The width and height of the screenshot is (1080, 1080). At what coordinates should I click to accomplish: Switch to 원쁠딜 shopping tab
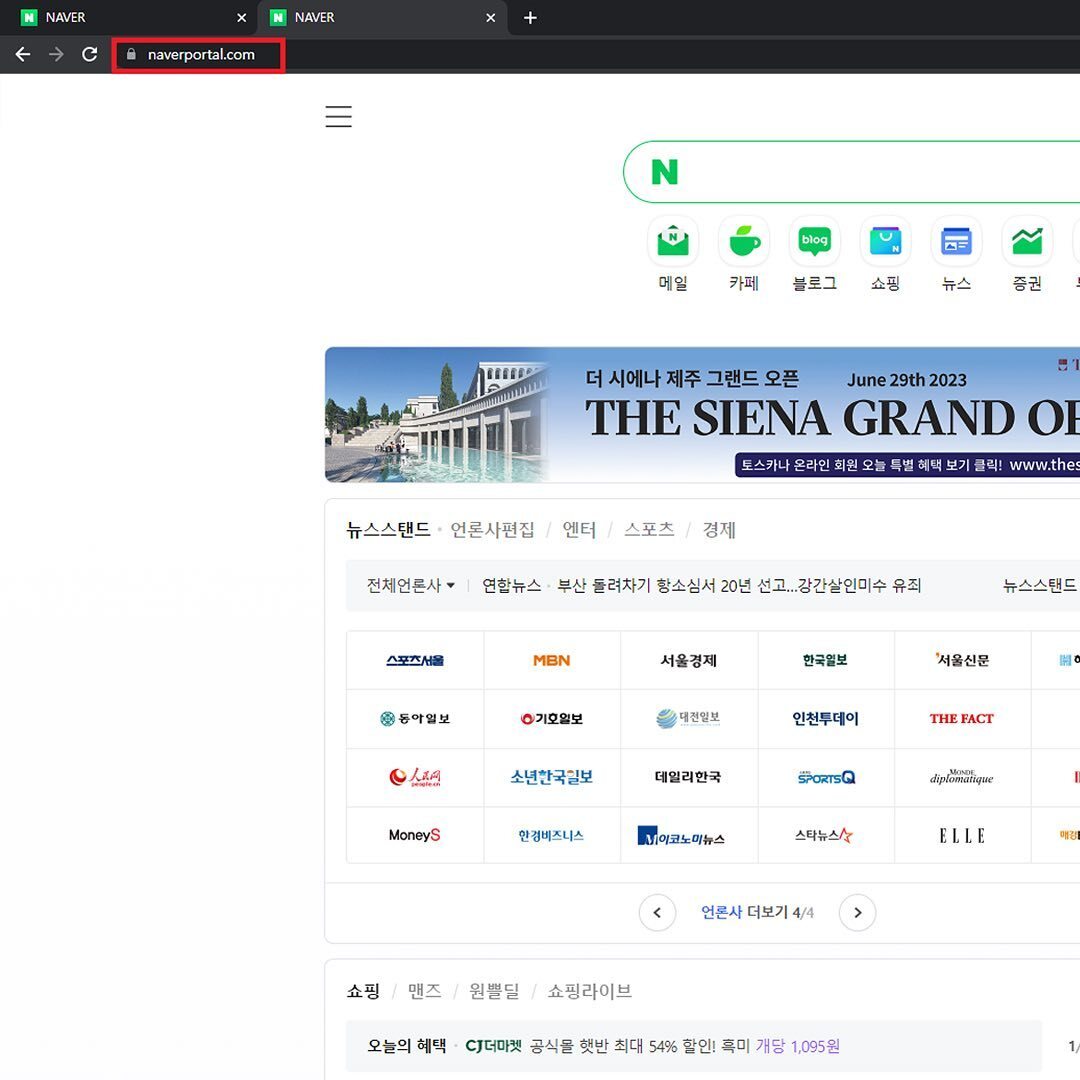(494, 991)
